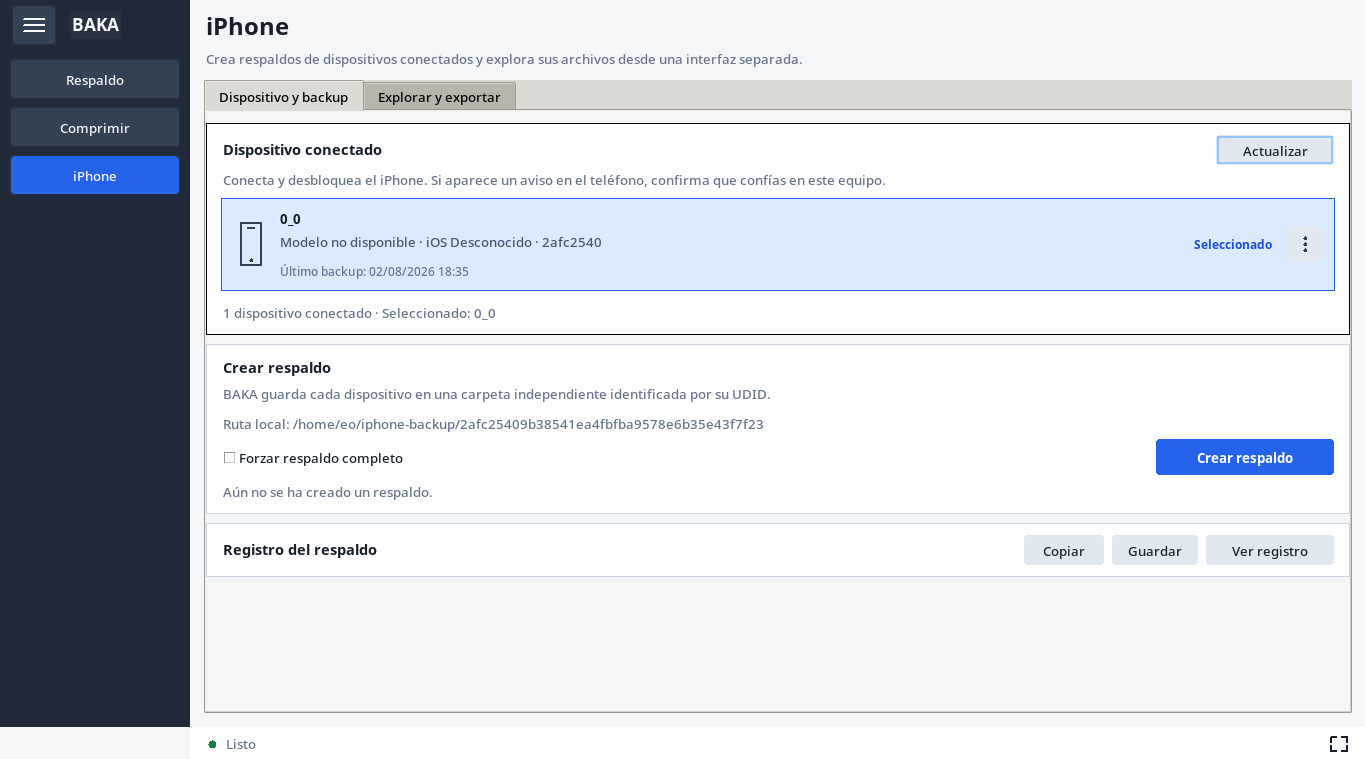Refresh devices with the Actualizar button

pos(1275,150)
